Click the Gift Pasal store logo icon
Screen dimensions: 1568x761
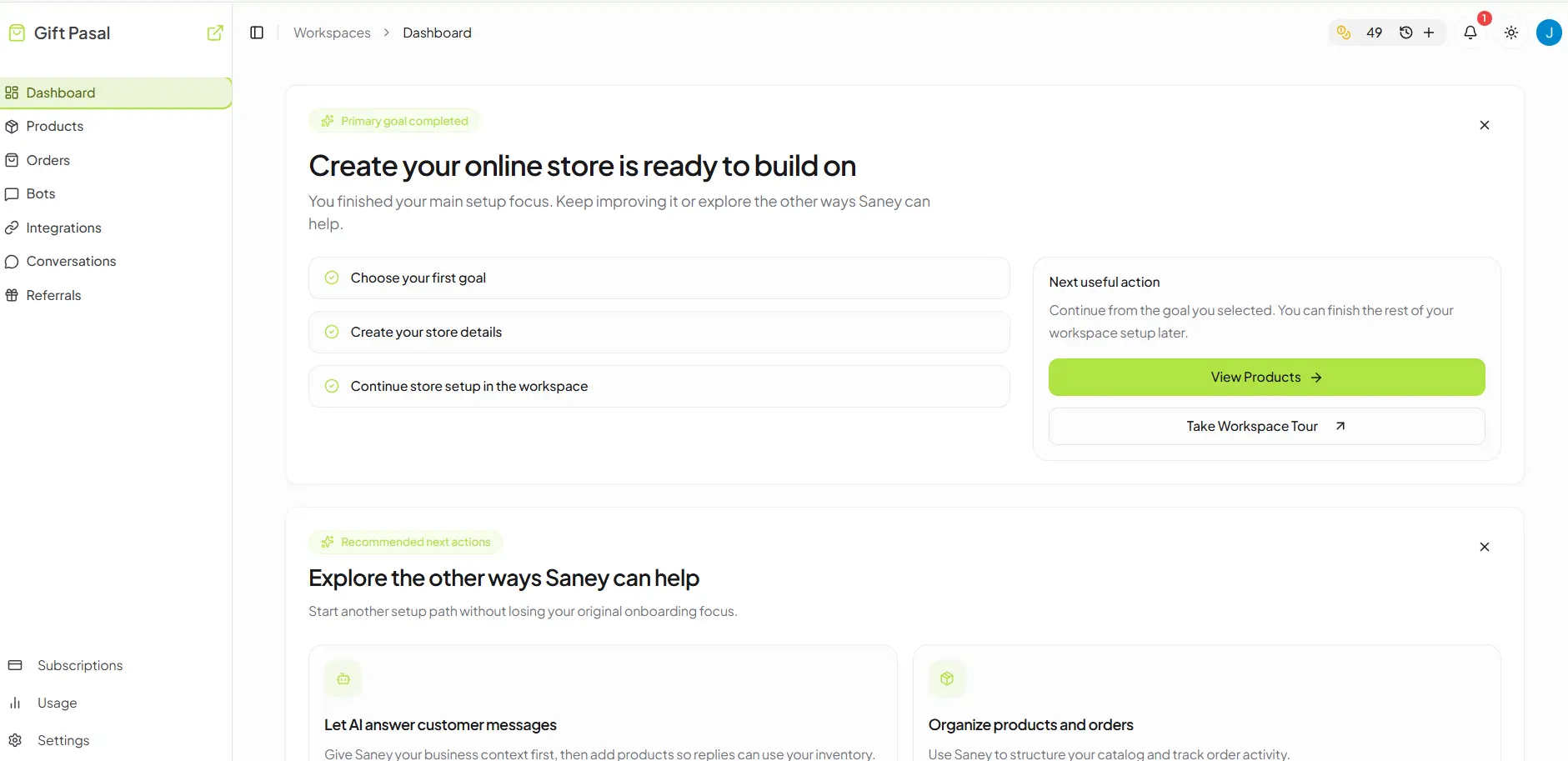click(x=17, y=33)
